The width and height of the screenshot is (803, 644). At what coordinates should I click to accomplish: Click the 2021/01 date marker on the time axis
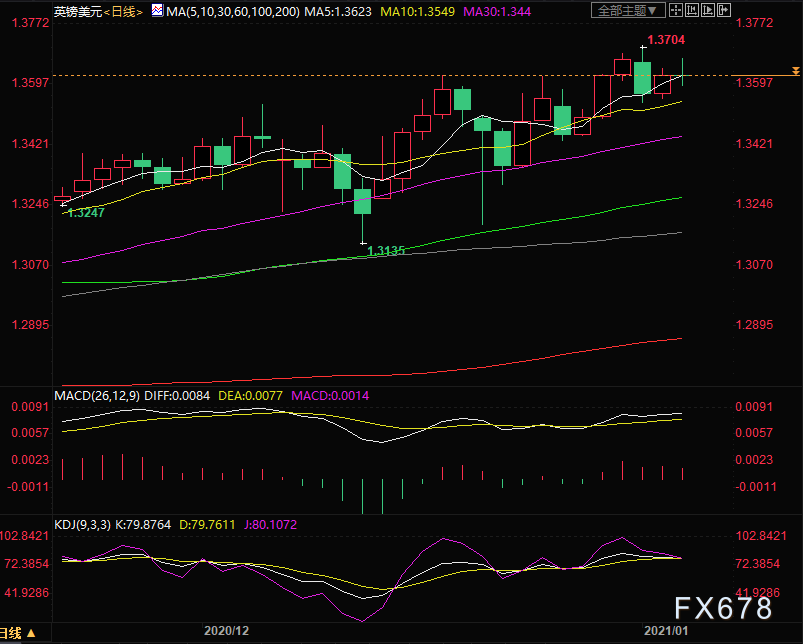pyautogui.click(x=665, y=631)
